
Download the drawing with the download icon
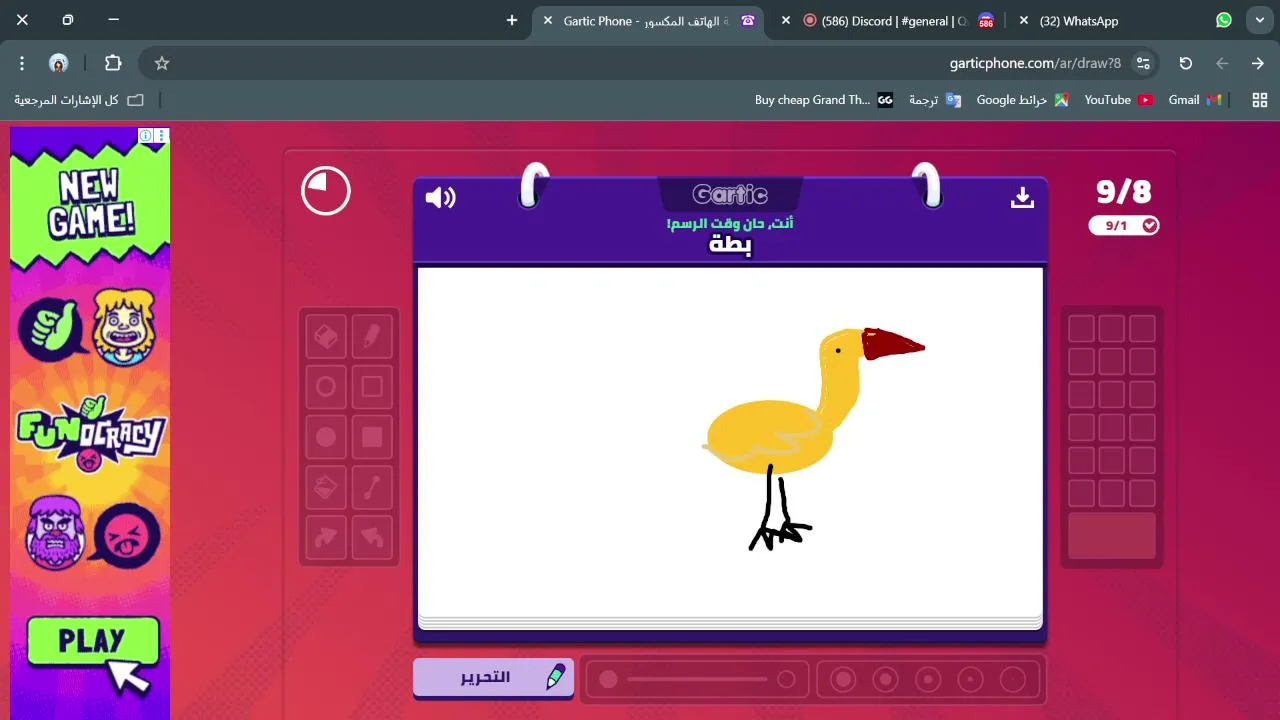tap(1022, 197)
